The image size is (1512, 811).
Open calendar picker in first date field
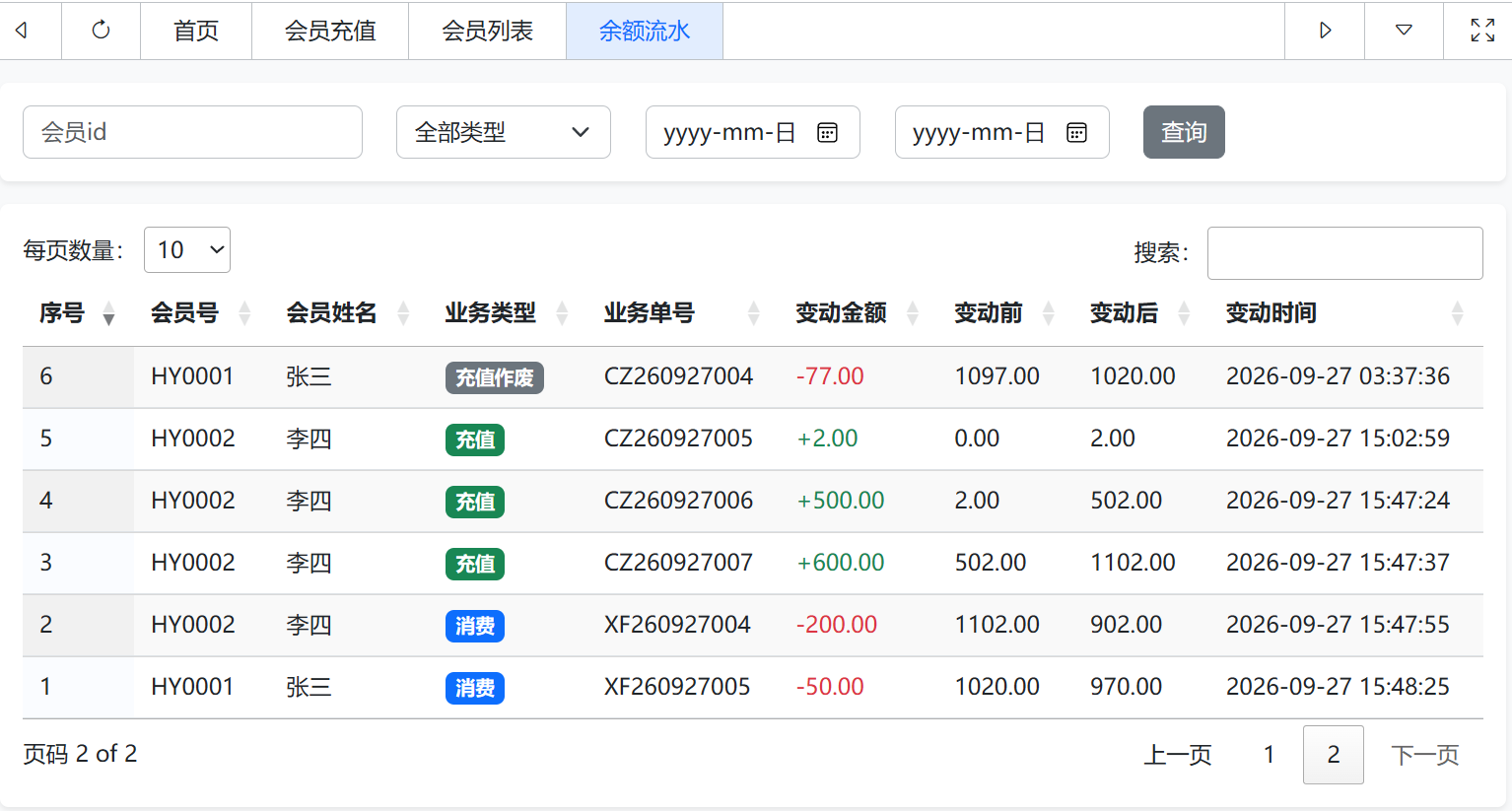pyautogui.click(x=828, y=132)
